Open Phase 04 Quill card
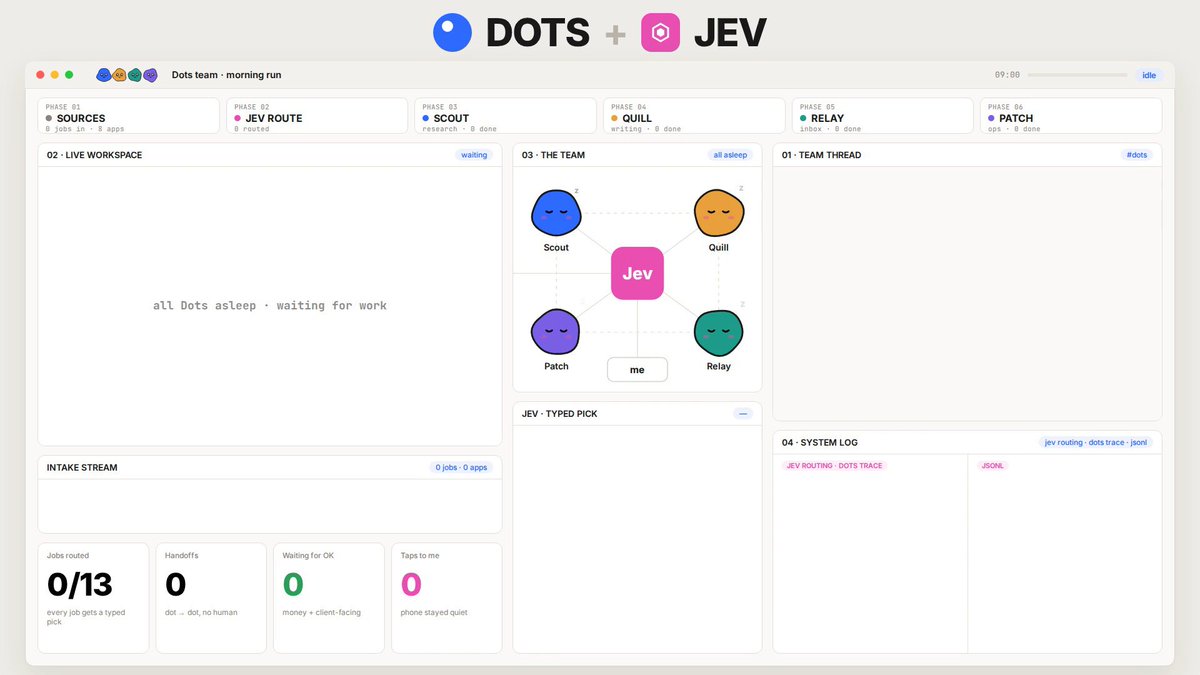Image resolution: width=1200 pixels, height=675 pixels. (694, 116)
